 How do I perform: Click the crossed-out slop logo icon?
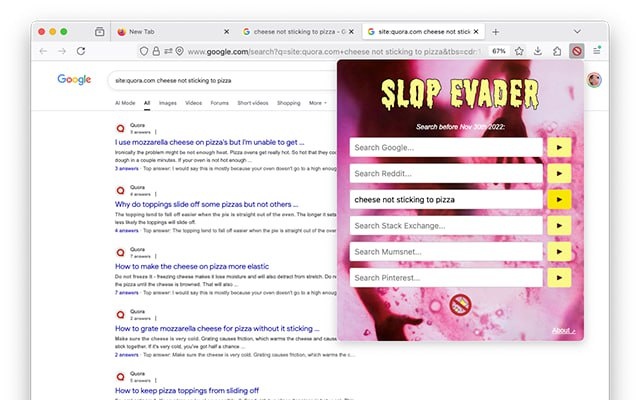click(460, 304)
